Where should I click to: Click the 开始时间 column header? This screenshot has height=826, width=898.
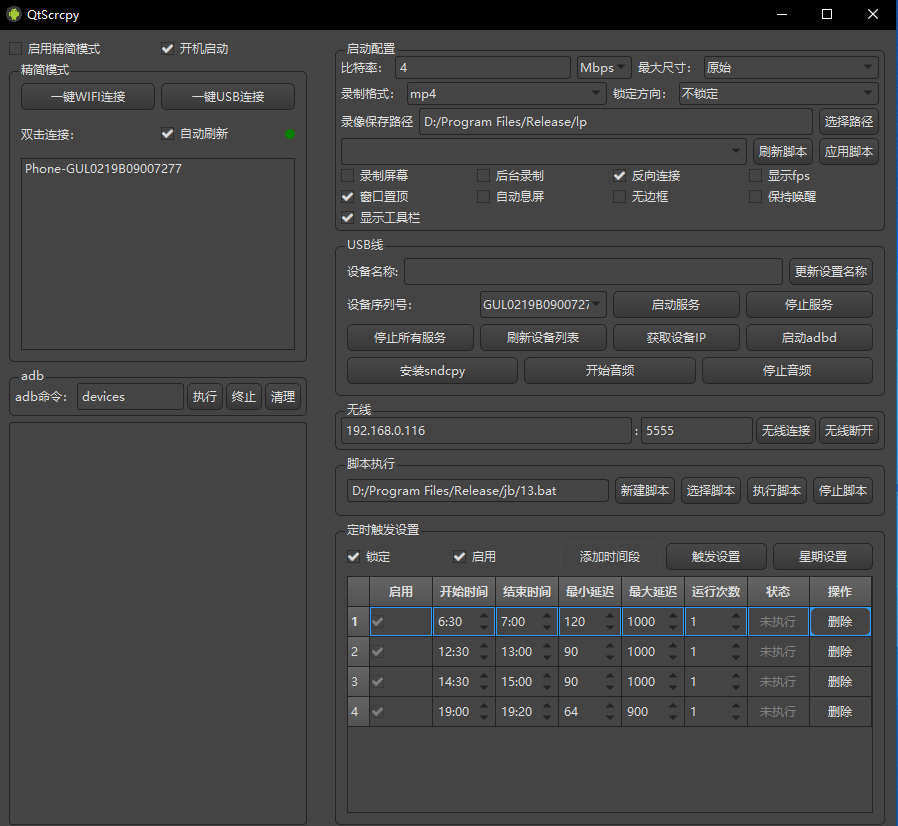coord(464,592)
